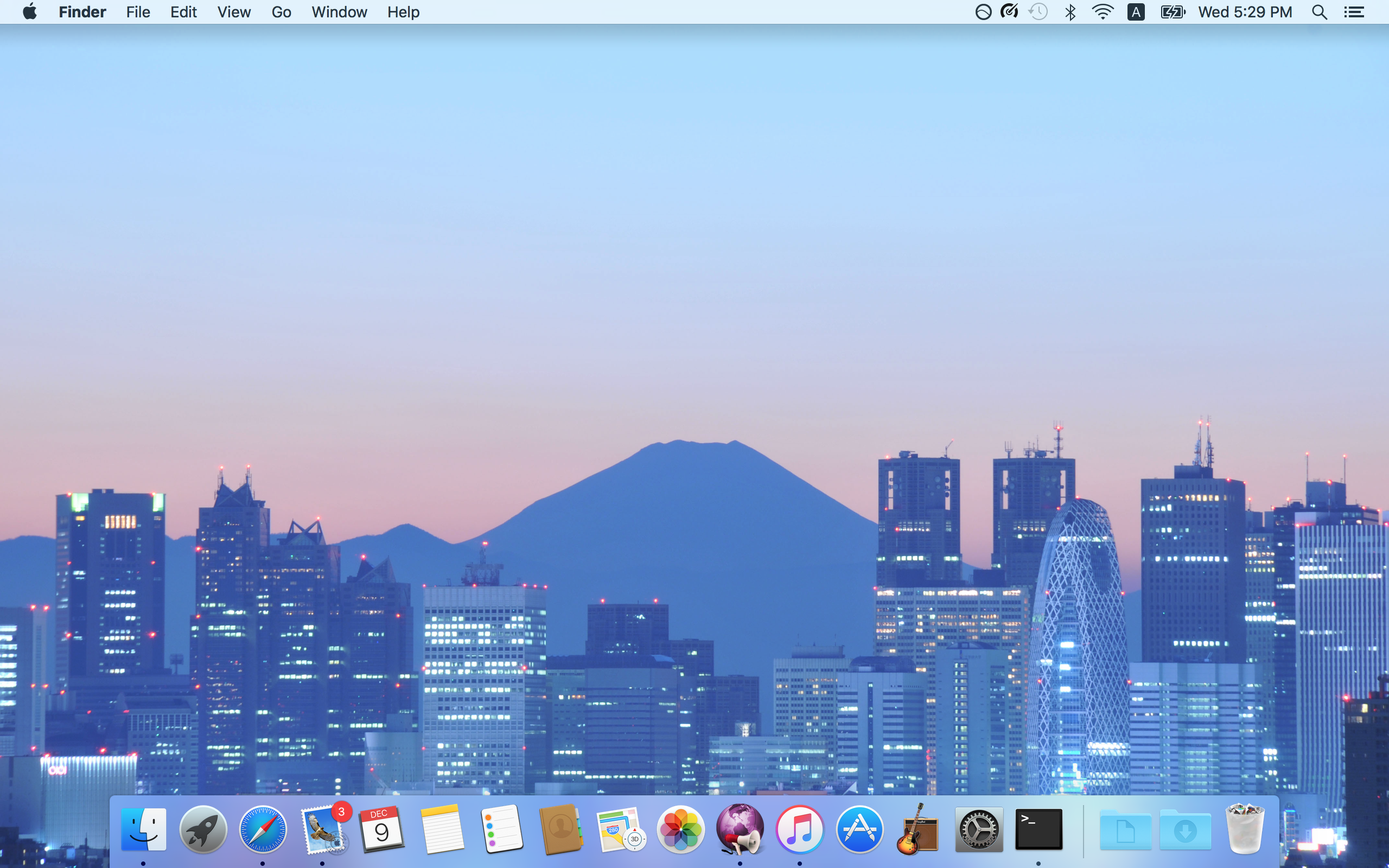Open the Window menu
Viewport: 1389px width, 868px height.
(x=339, y=12)
